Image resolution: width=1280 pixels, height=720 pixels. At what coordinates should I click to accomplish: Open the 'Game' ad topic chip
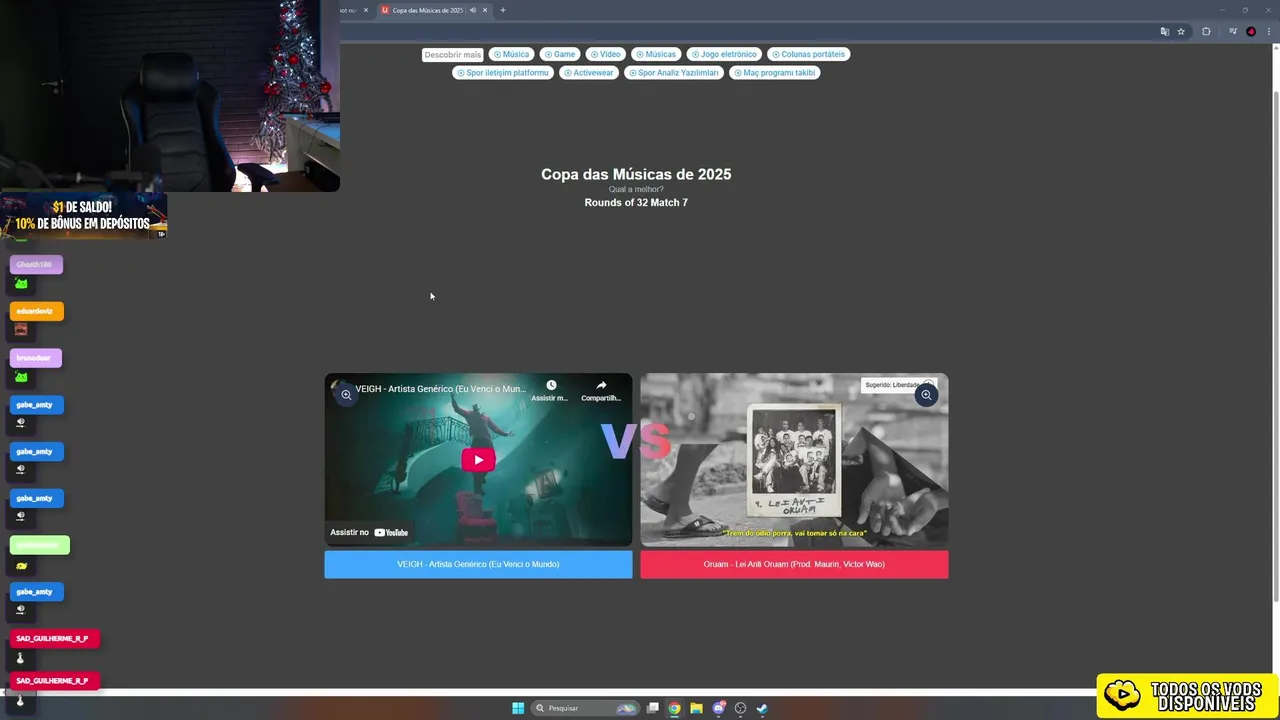pyautogui.click(x=560, y=54)
